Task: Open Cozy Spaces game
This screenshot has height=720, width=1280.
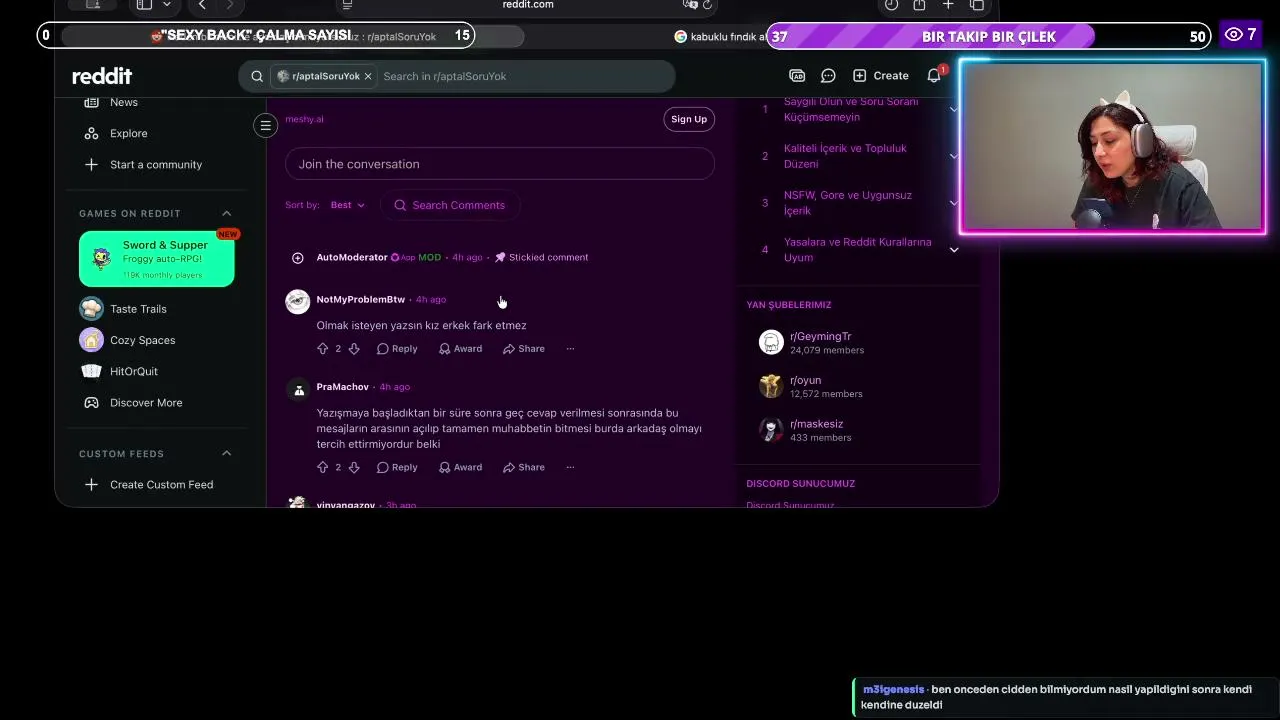Action: (x=142, y=340)
